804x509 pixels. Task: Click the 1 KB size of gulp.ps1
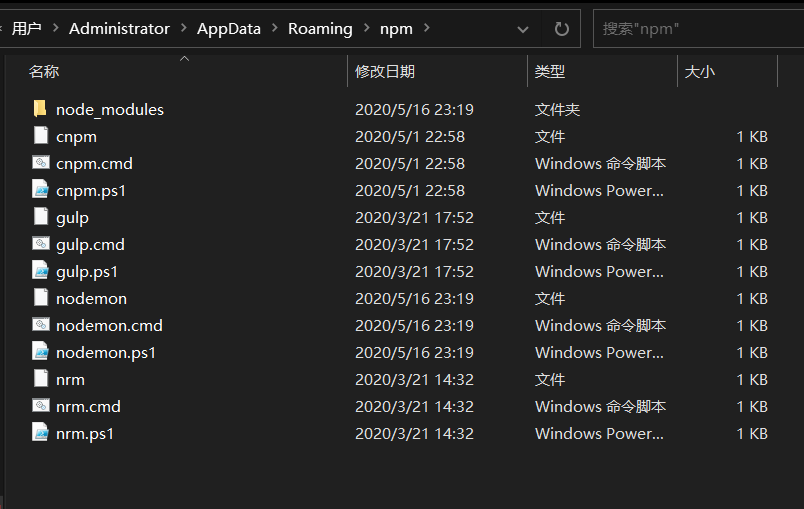(752, 272)
